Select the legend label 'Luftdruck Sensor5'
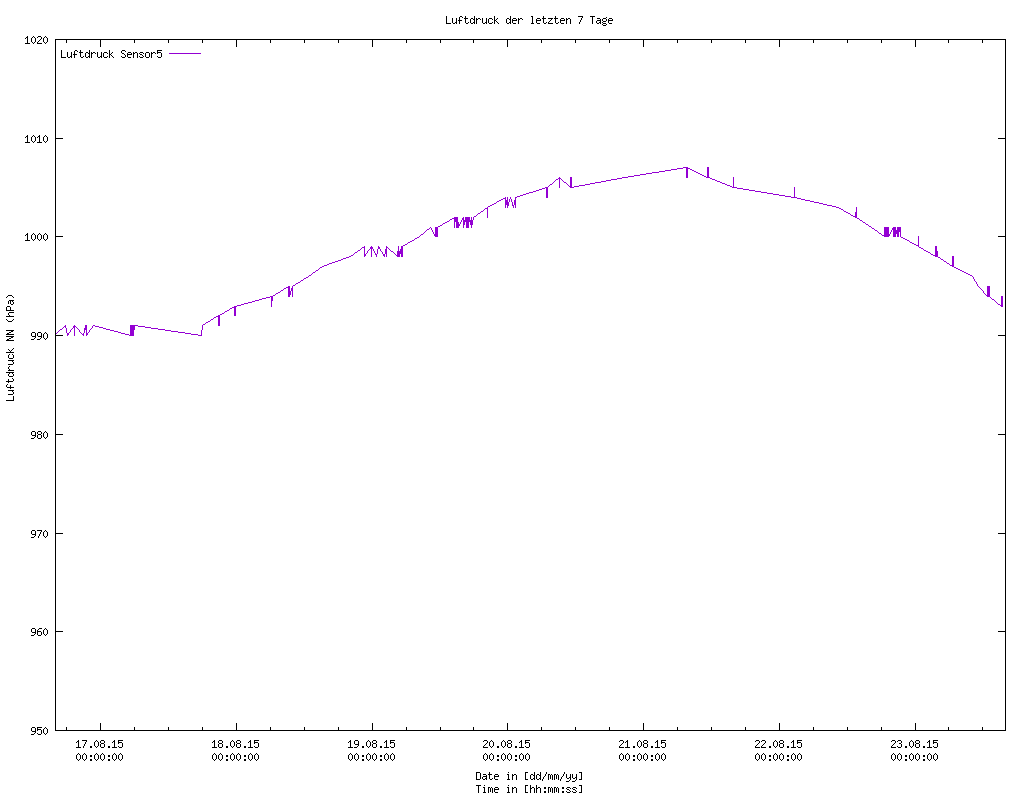The height and width of the screenshot is (798, 1024). tap(111, 54)
